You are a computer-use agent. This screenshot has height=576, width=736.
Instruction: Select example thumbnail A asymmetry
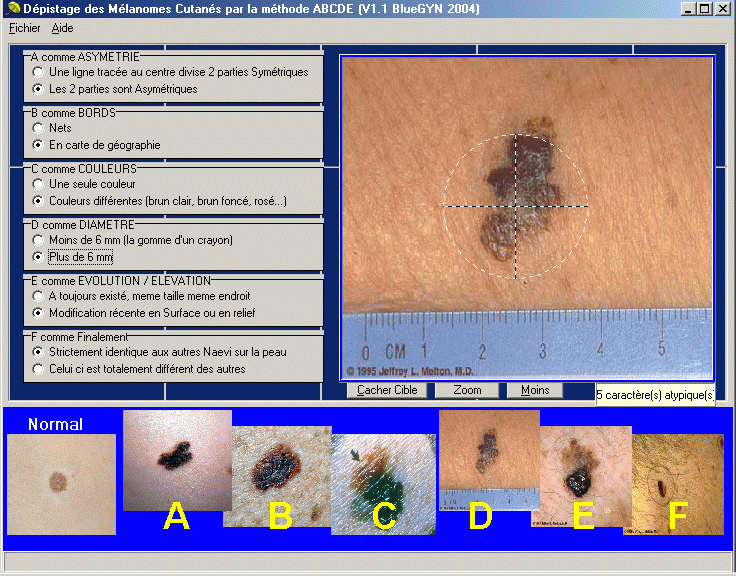[177, 460]
